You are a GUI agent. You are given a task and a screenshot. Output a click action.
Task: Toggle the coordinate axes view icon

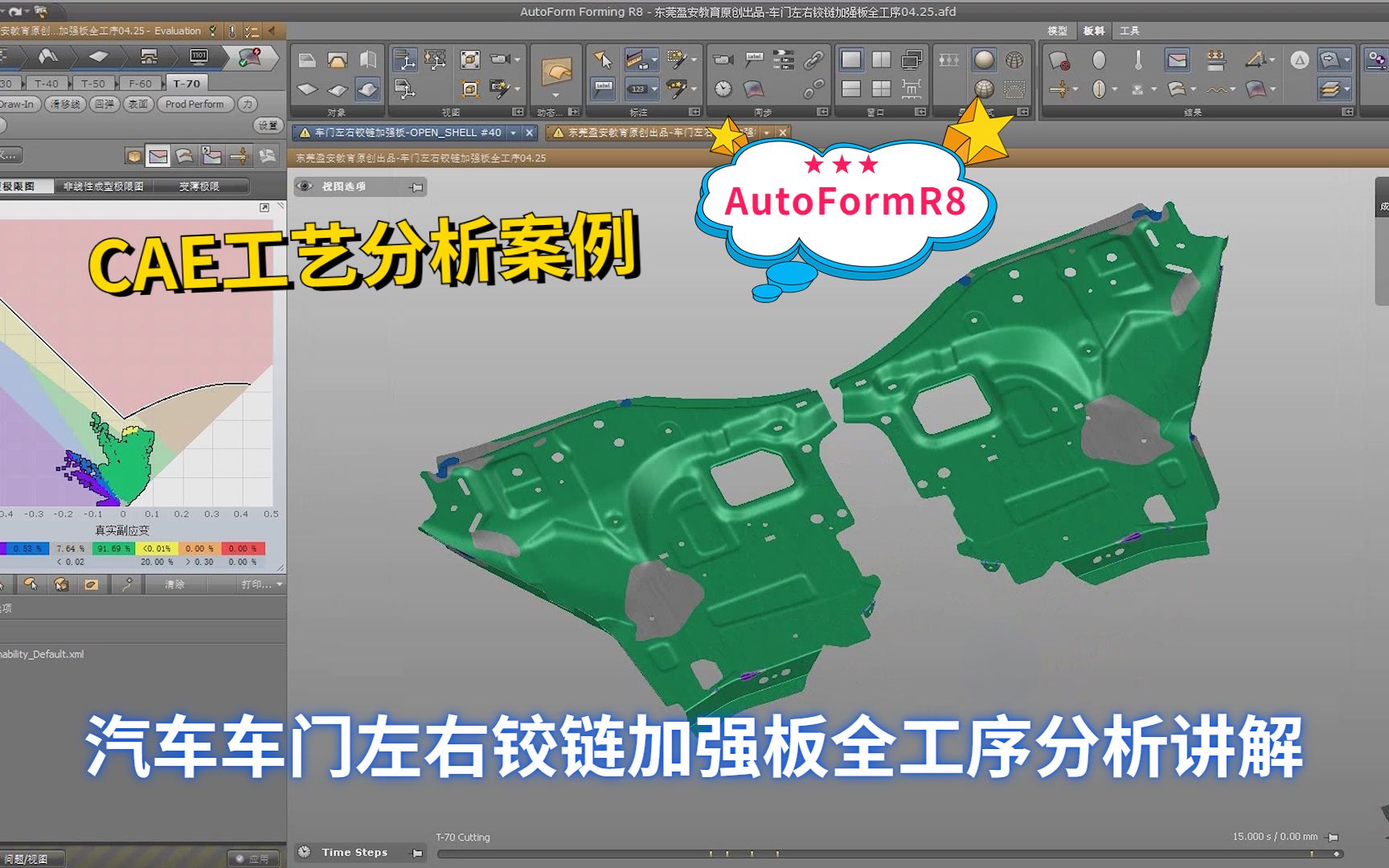(x=404, y=59)
